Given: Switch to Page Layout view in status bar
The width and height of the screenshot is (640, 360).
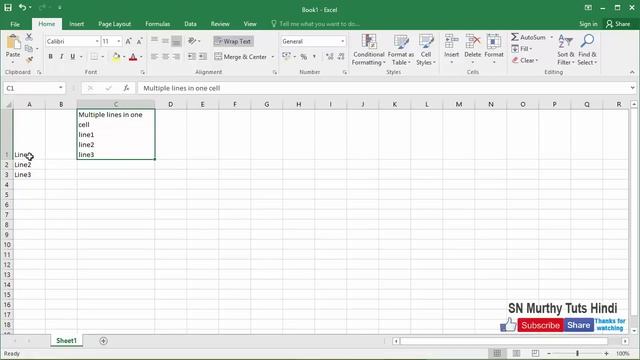Looking at the screenshot, I should pos(516,353).
